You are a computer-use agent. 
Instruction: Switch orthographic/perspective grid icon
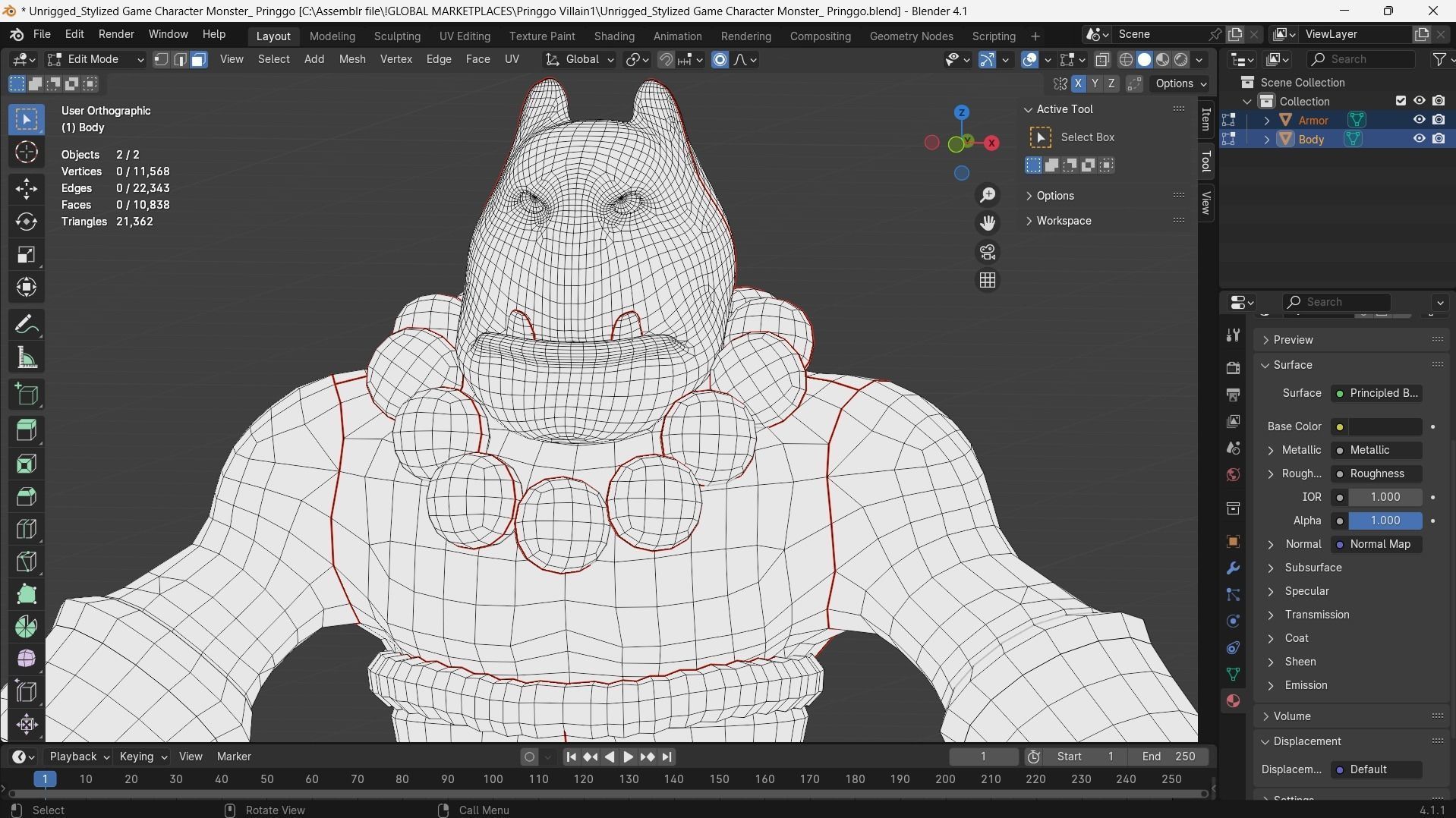(x=988, y=281)
